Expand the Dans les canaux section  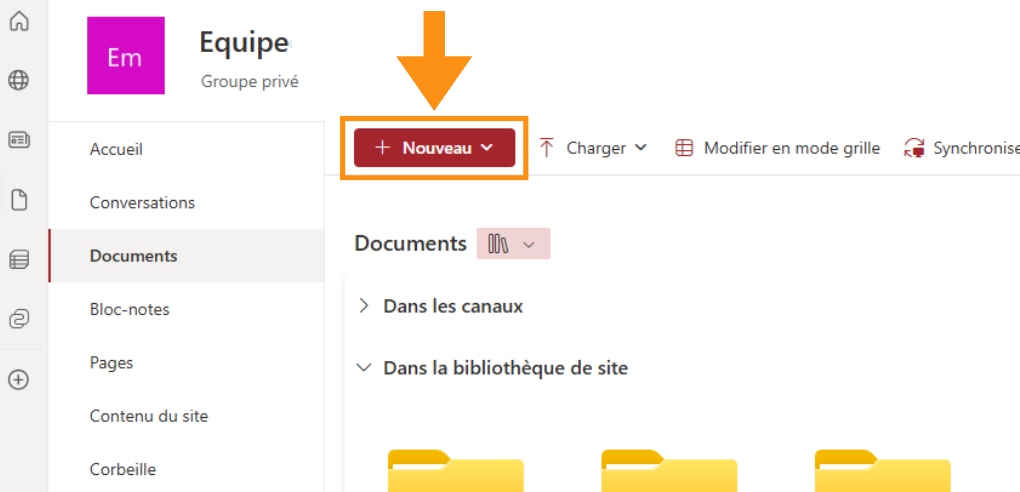pyautogui.click(x=364, y=306)
